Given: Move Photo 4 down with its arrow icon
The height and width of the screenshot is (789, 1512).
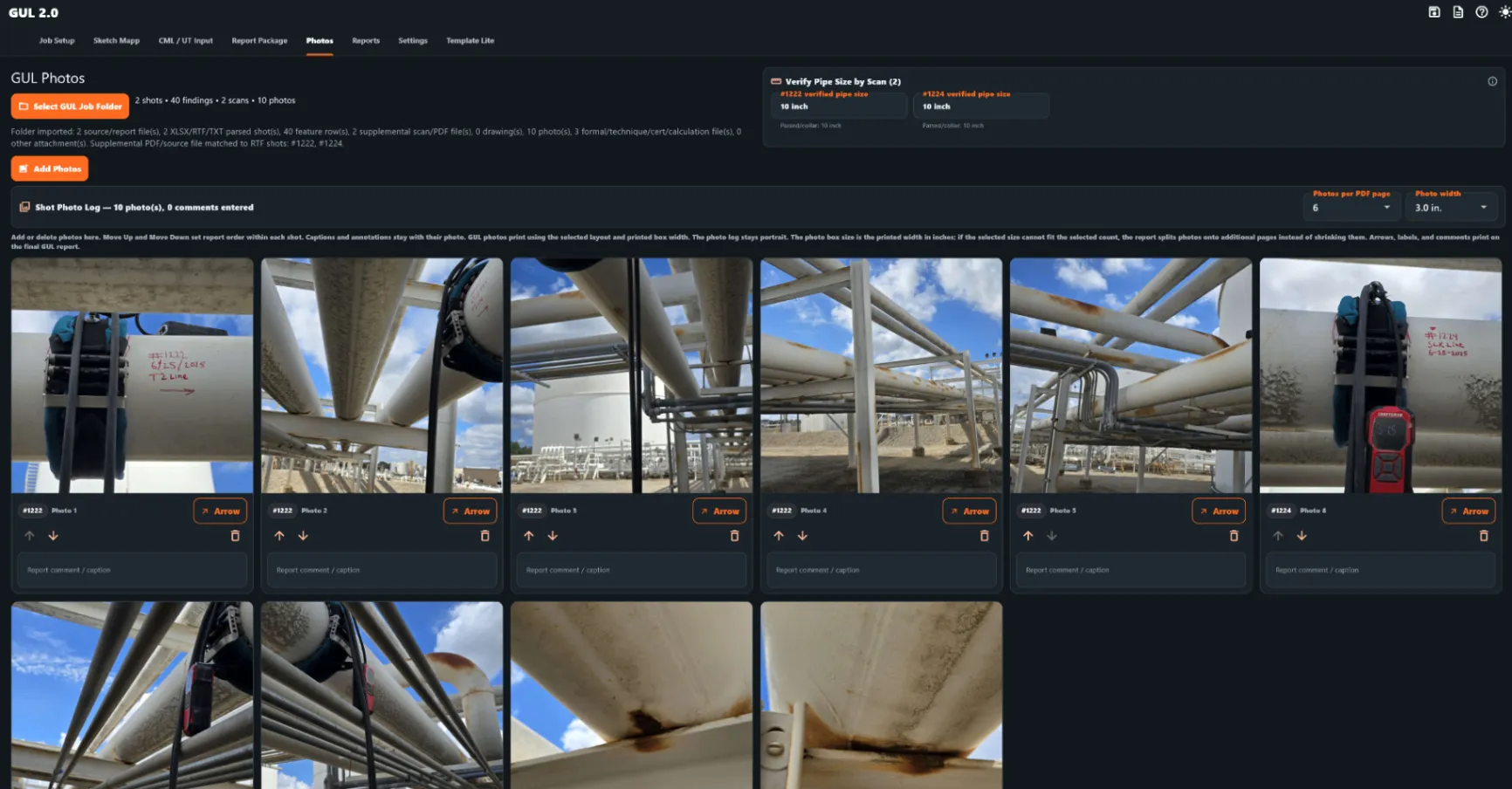Looking at the screenshot, I should pyautogui.click(x=802, y=536).
